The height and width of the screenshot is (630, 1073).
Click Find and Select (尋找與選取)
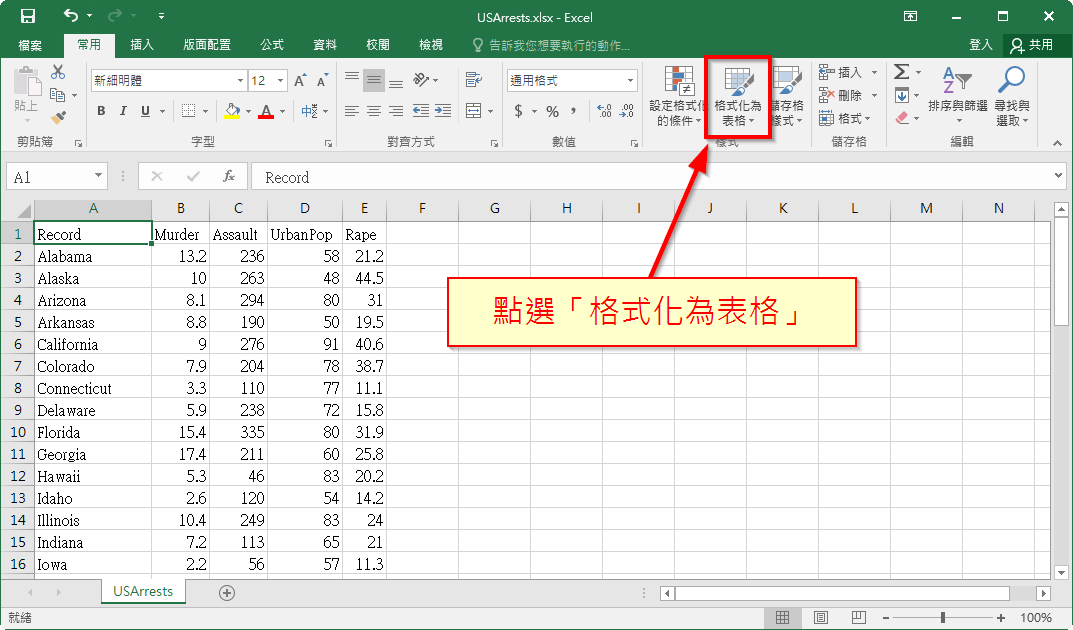click(1013, 95)
